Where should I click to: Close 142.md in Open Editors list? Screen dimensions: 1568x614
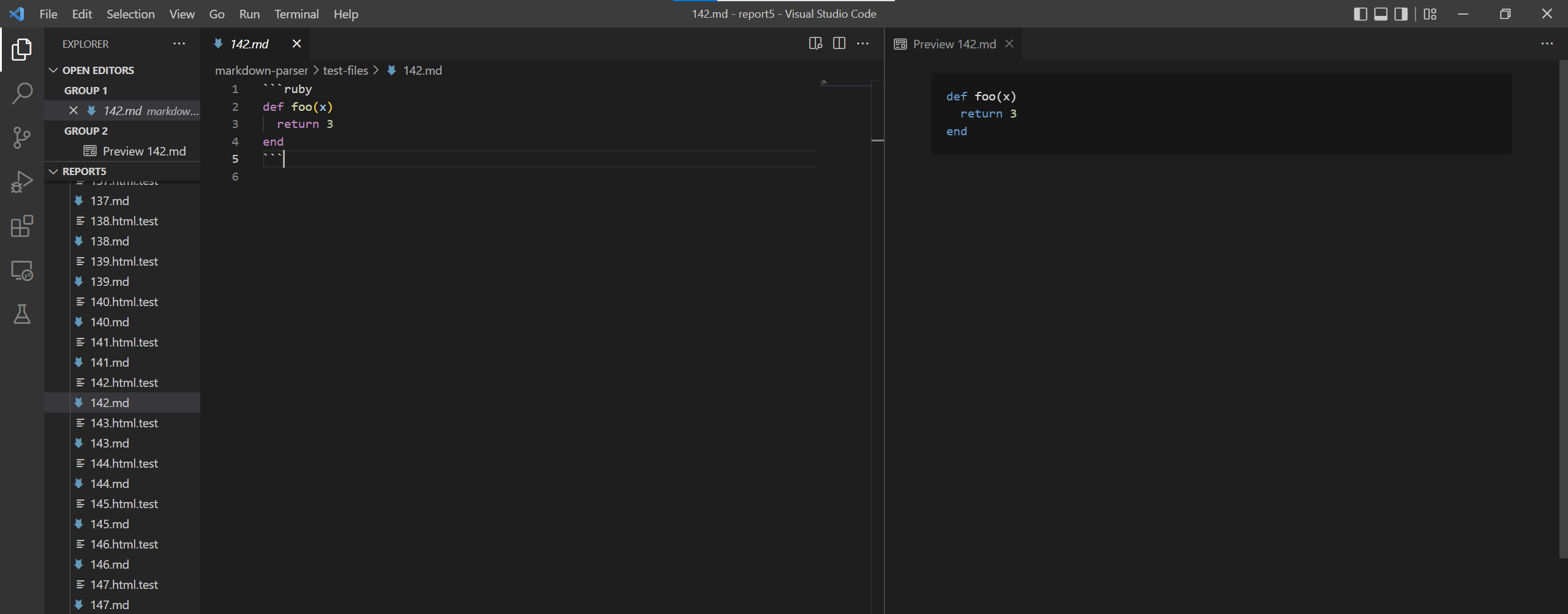pos(73,111)
